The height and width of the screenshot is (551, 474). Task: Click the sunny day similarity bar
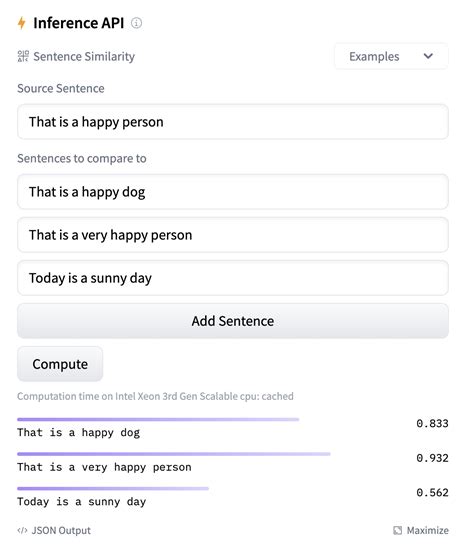pyautogui.click(x=113, y=488)
